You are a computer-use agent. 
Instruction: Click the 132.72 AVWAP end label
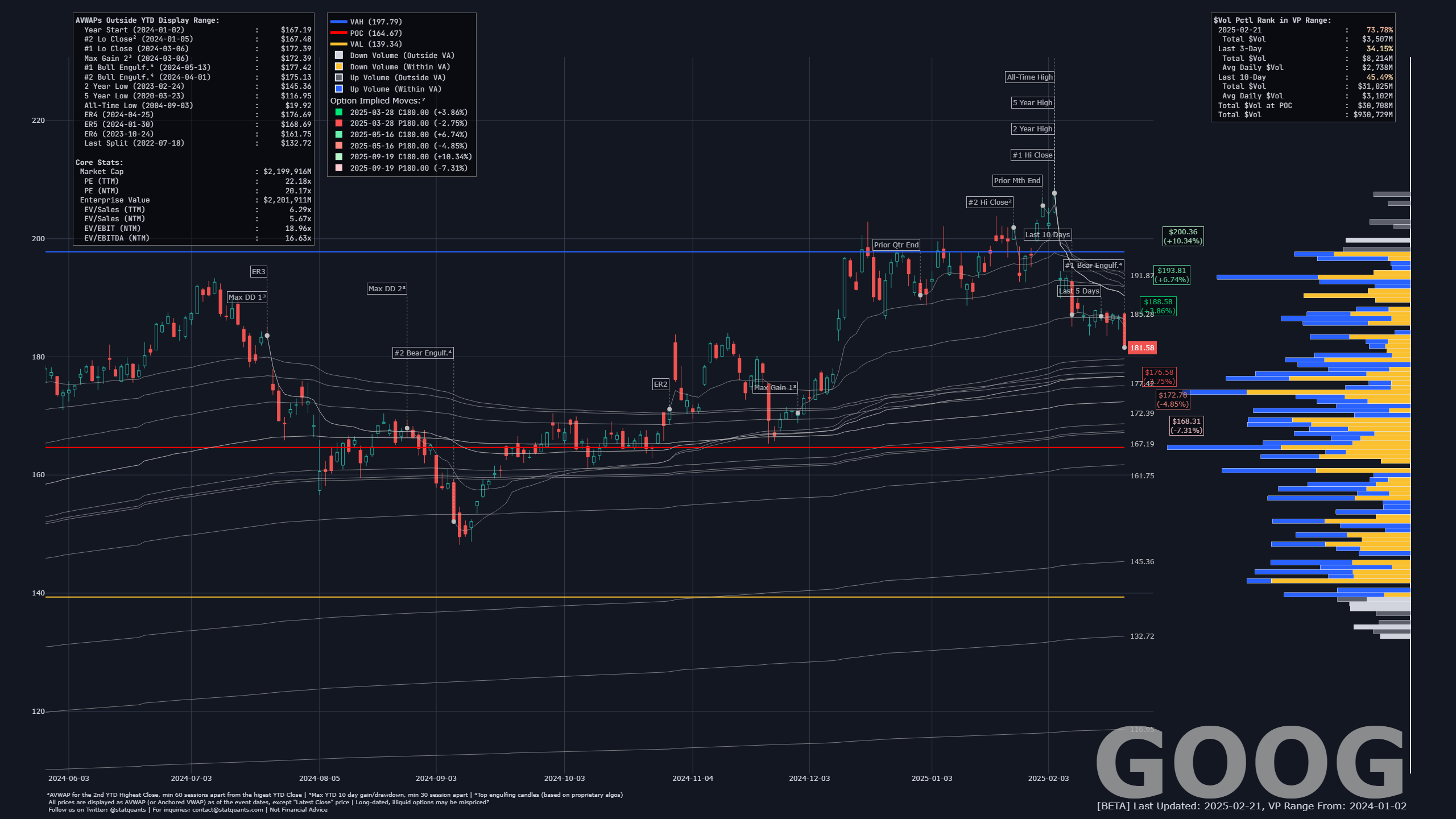[x=1142, y=636]
